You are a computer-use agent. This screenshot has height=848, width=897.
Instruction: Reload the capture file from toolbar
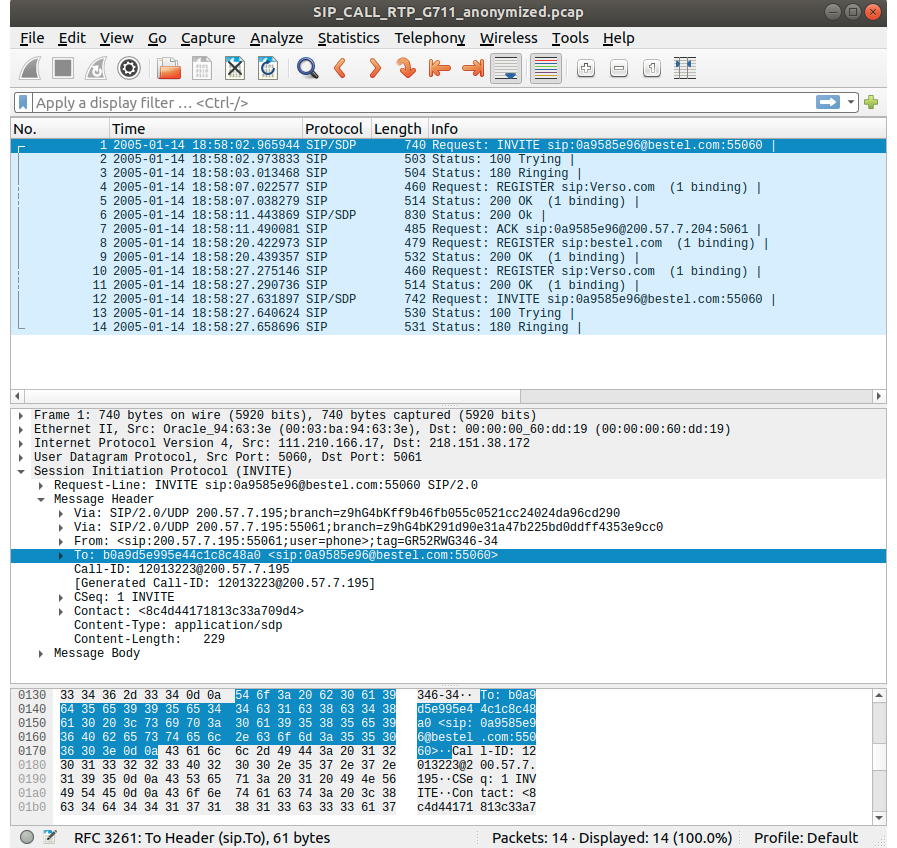[268, 69]
